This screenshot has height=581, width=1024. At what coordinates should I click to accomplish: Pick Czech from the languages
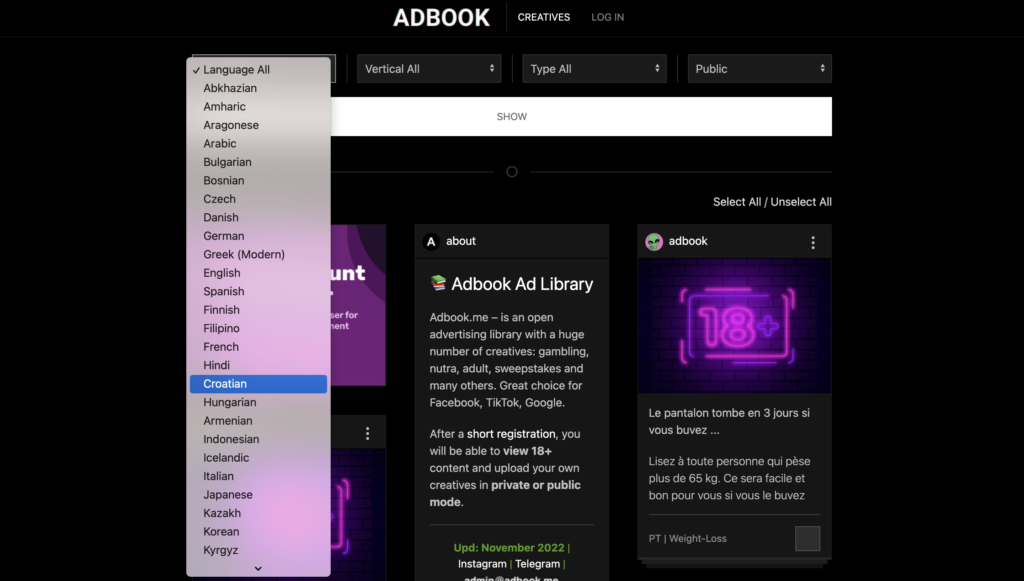[259, 199]
